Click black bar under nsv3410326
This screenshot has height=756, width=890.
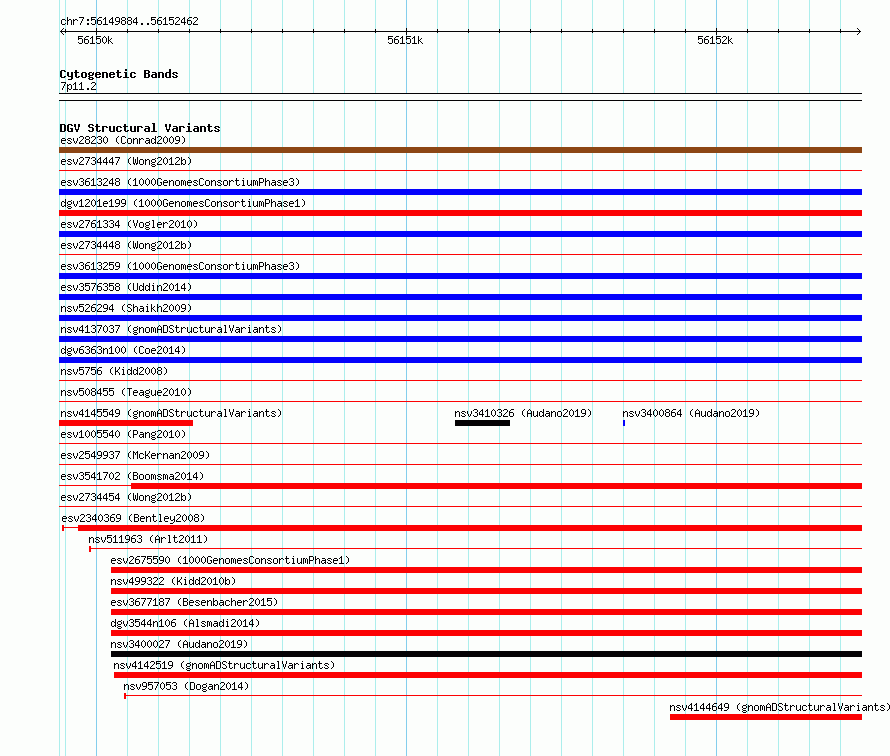[x=482, y=423]
